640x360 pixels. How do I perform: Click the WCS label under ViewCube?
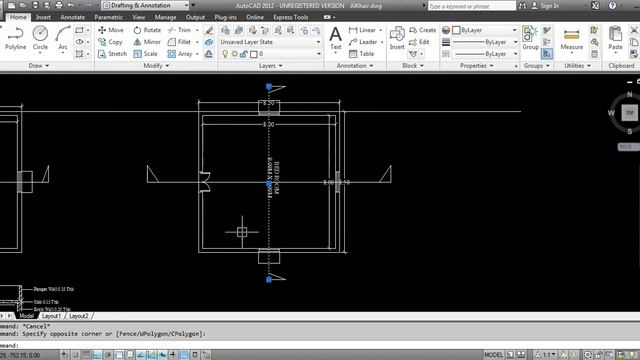point(627,147)
